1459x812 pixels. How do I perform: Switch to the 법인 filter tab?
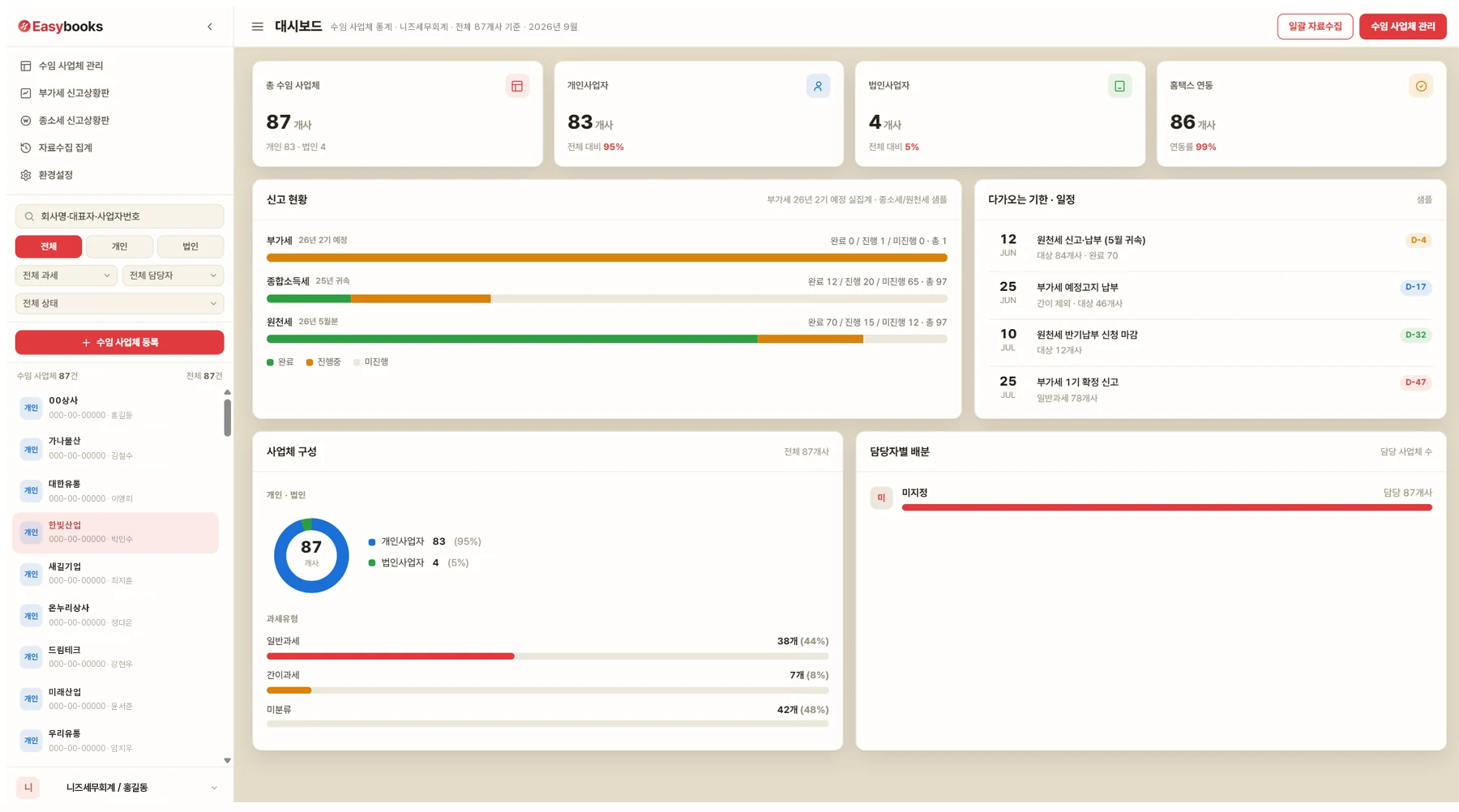coord(190,246)
